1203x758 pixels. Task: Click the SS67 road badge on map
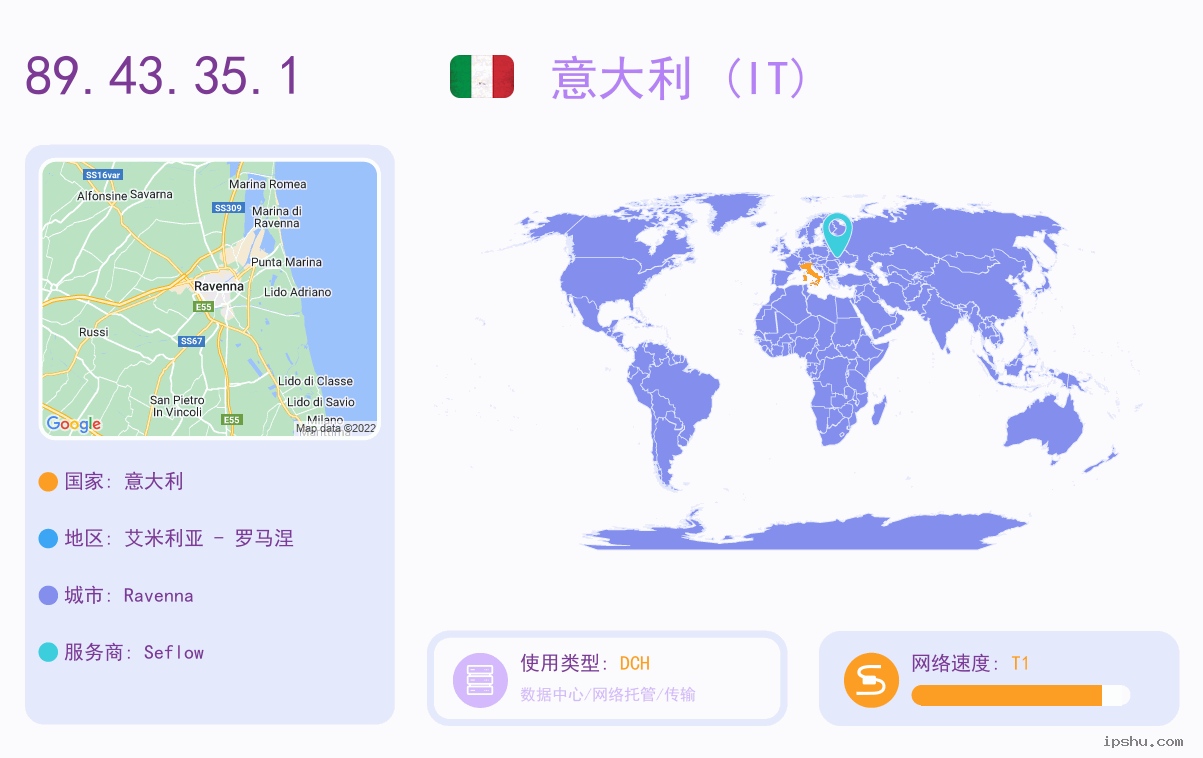click(x=191, y=341)
